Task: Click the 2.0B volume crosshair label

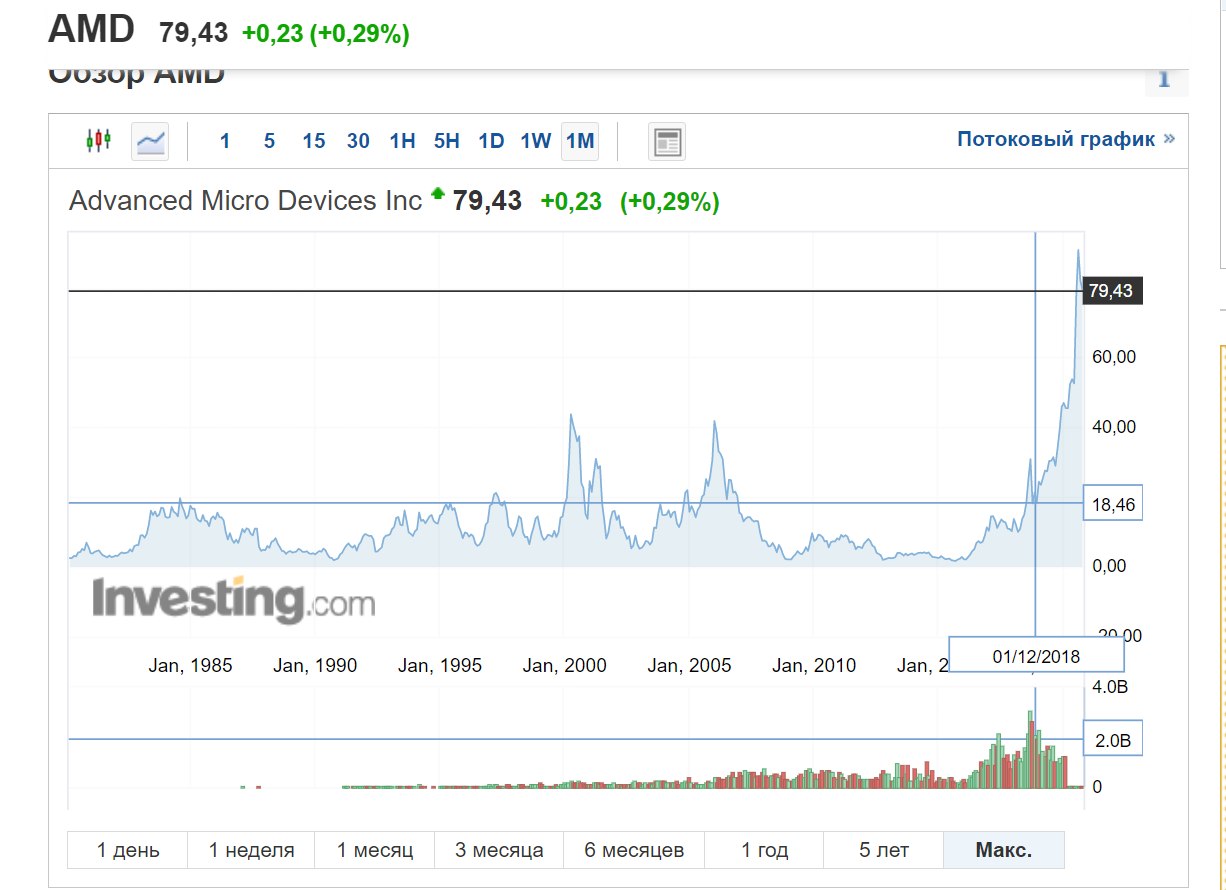Action: [x=1113, y=740]
